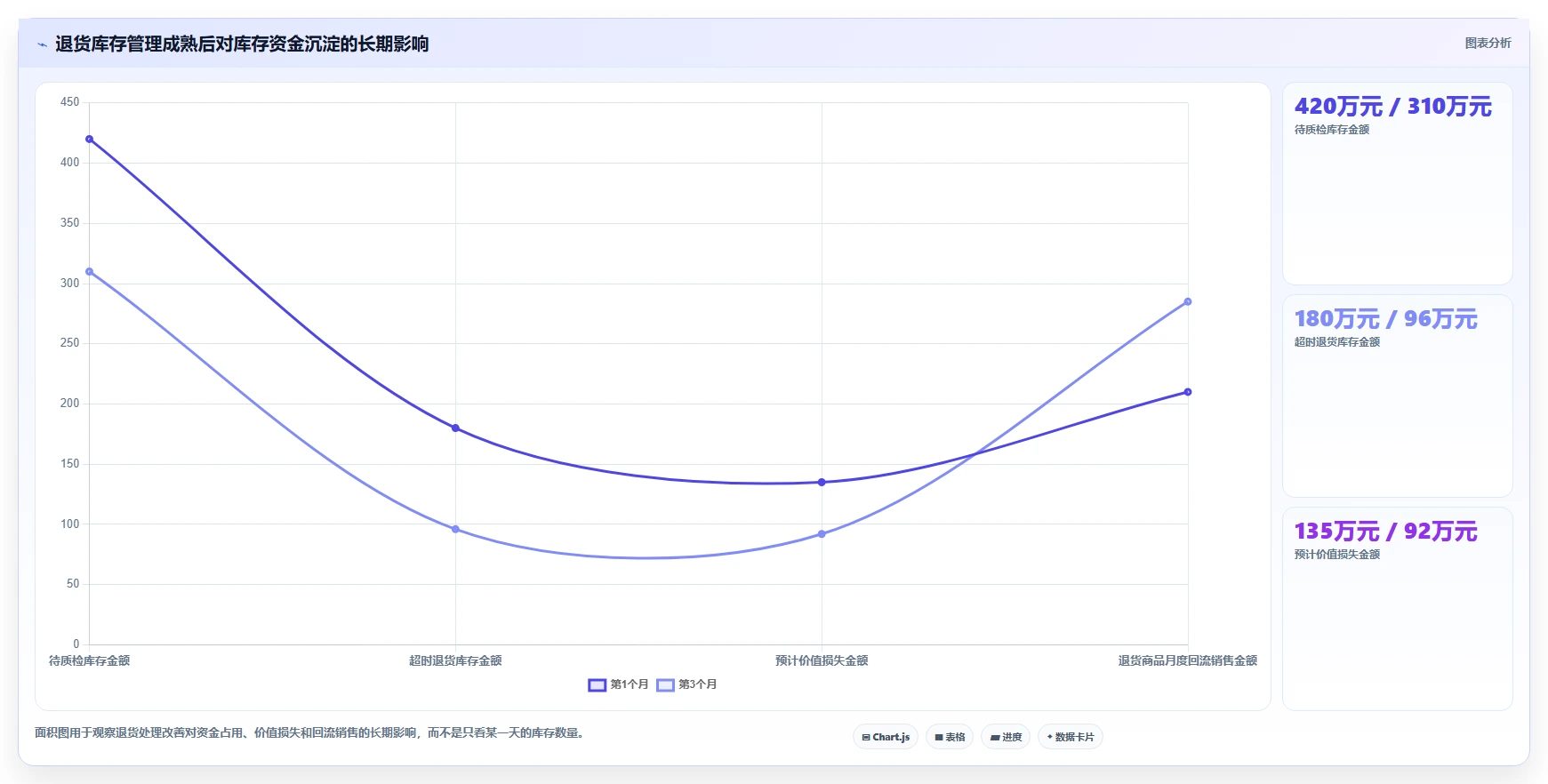The width and height of the screenshot is (1548, 784).
Task: Click the title icon beside 退货库存管理 heading
Action: tap(42, 44)
